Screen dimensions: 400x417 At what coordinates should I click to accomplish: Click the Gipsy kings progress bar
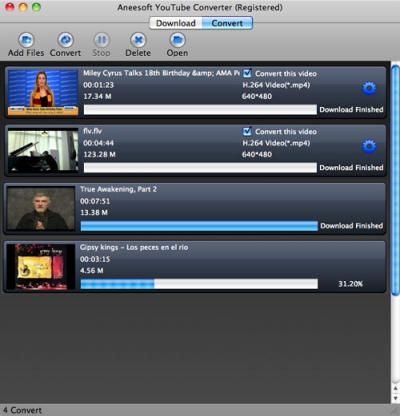coord(199,284)
